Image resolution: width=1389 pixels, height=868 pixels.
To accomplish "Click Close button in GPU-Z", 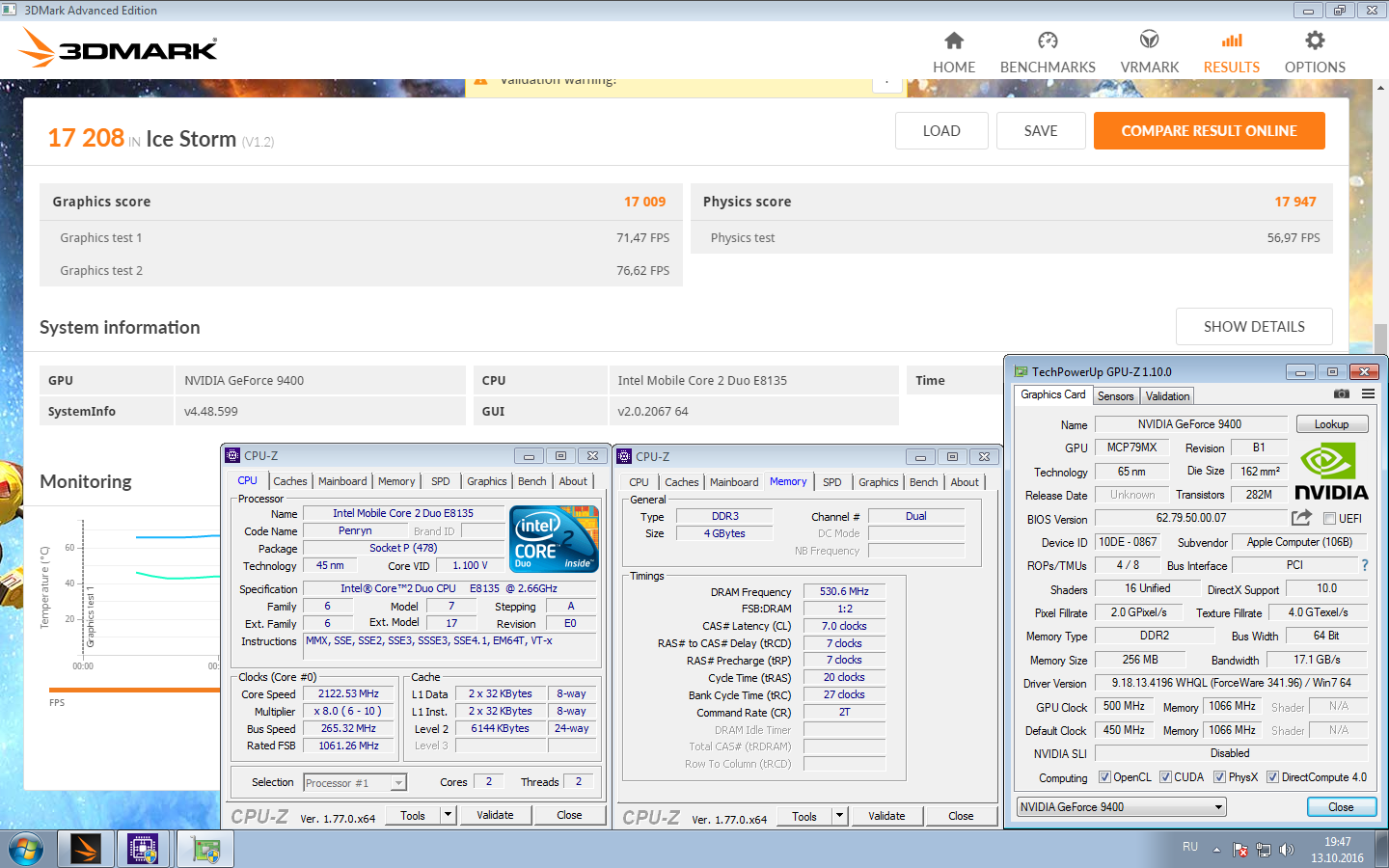I will (1341, 807).
